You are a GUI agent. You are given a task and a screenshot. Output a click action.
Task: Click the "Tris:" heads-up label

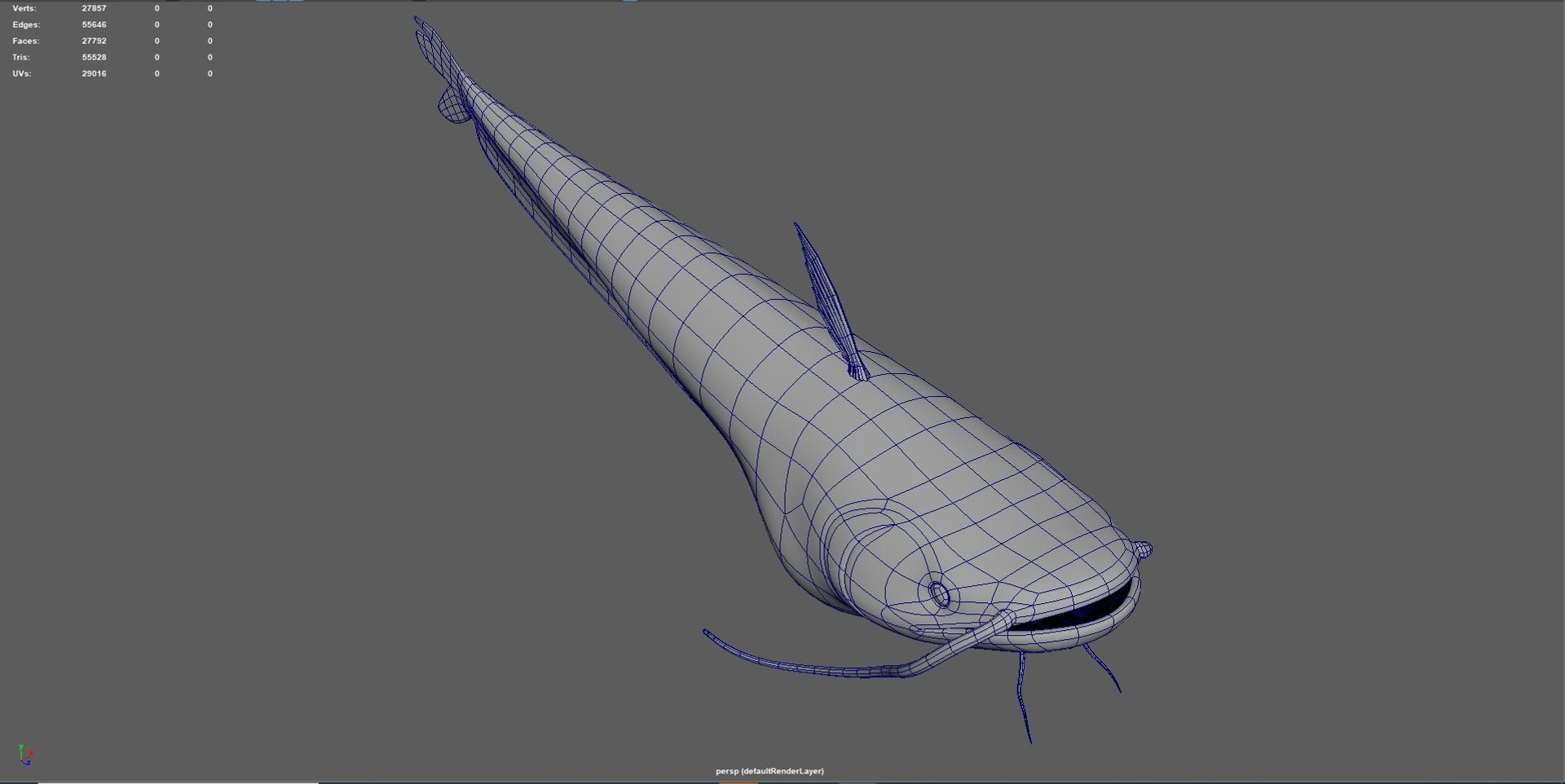(x=21, y=57)
